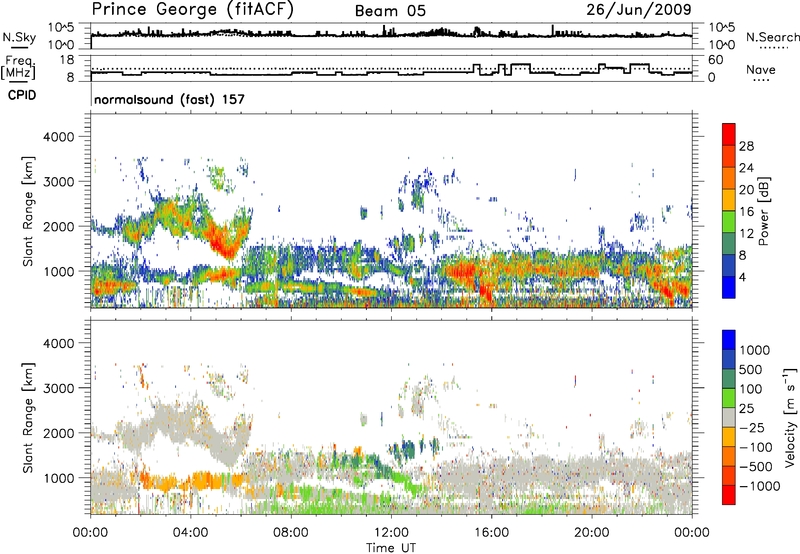Click the blue bottom of power colorbar

pyautogui.click(x=729, y=287)
